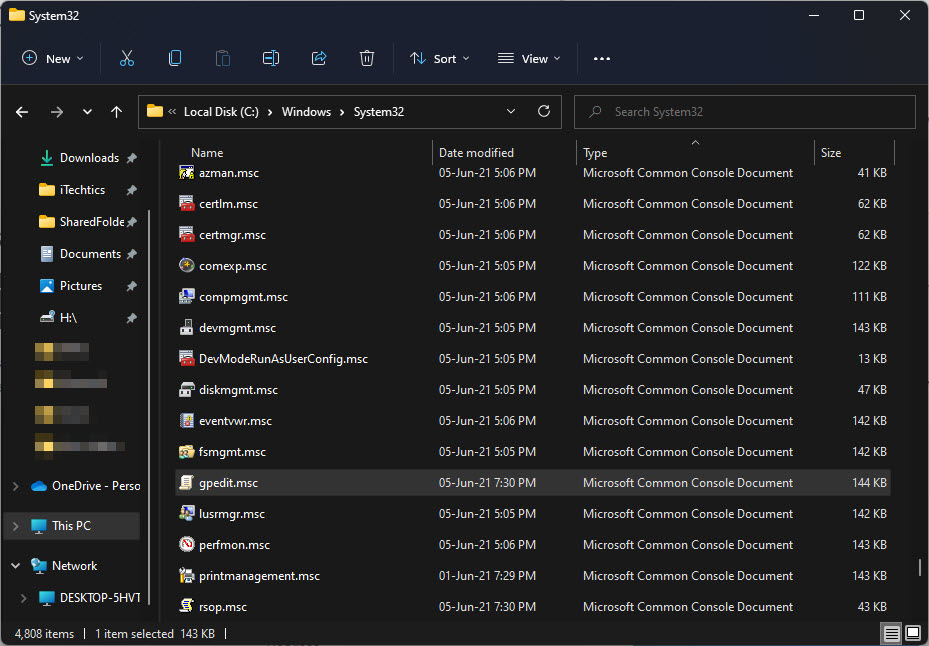Open the Sort dropdown menu
This screenshot has width=929, height=646.
(440, 58)
